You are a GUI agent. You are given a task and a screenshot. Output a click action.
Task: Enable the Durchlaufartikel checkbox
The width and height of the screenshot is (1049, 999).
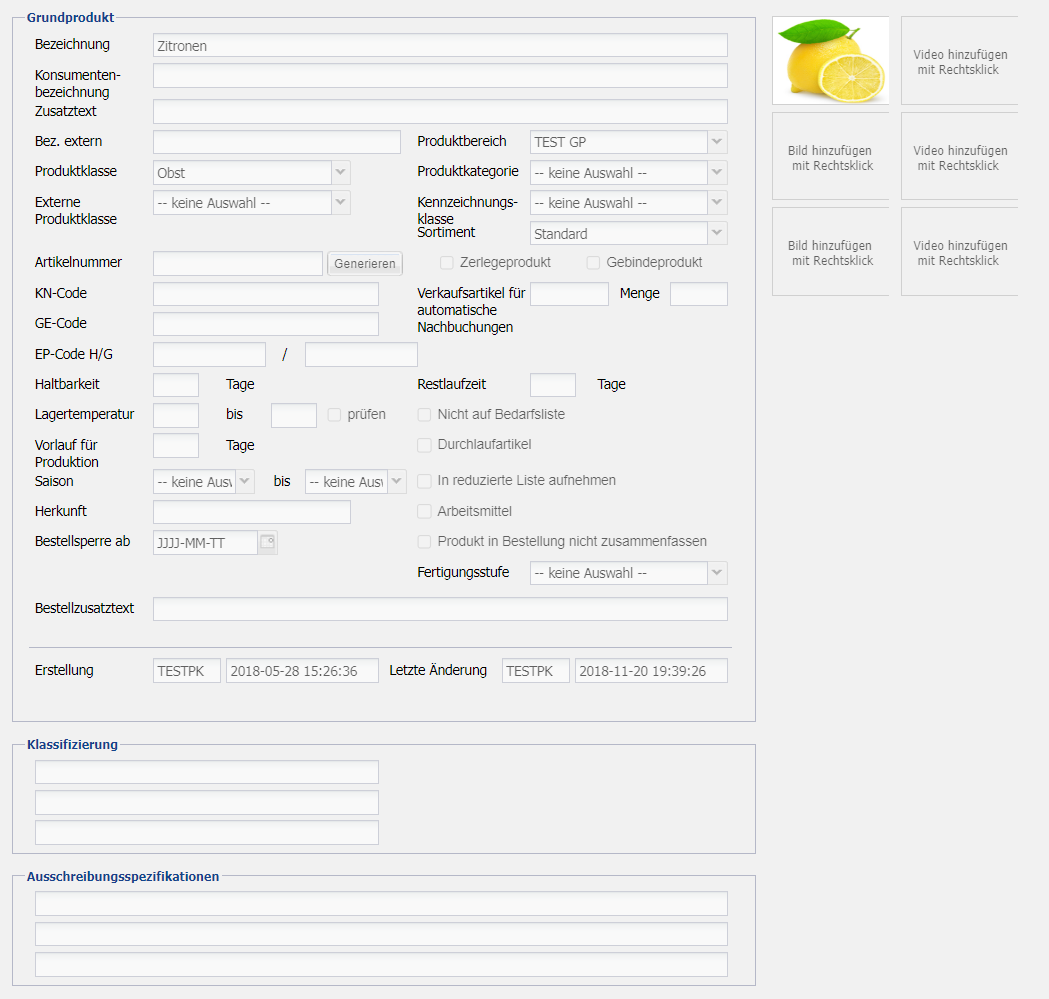click(x=425, y=444)
